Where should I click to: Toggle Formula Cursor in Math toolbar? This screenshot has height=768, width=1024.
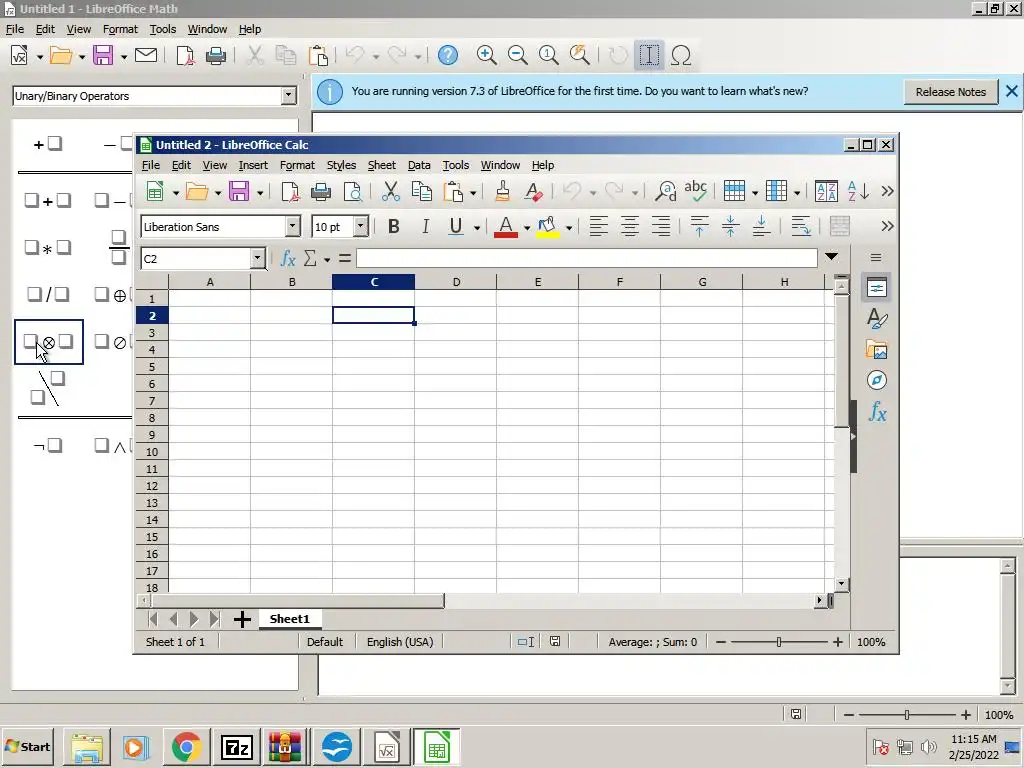click(x=648, y=56)
